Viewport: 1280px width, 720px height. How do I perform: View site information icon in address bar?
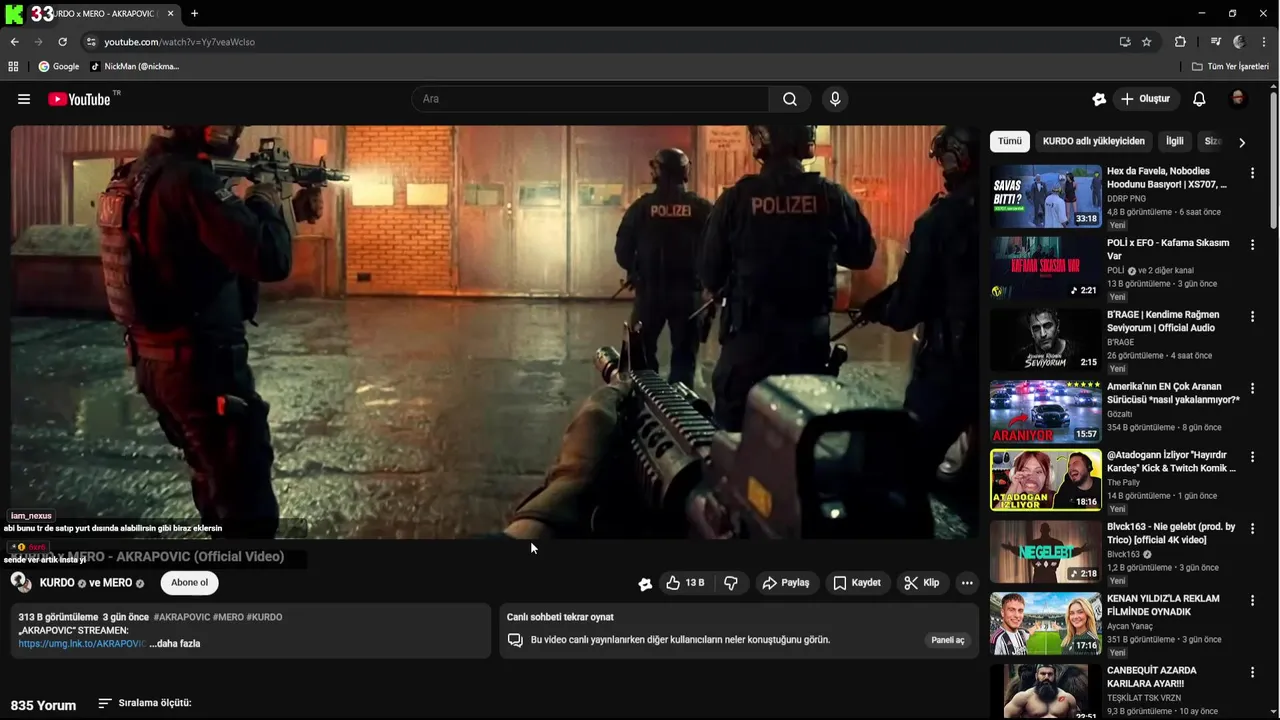pyautogui.click(x=91, y=42)
